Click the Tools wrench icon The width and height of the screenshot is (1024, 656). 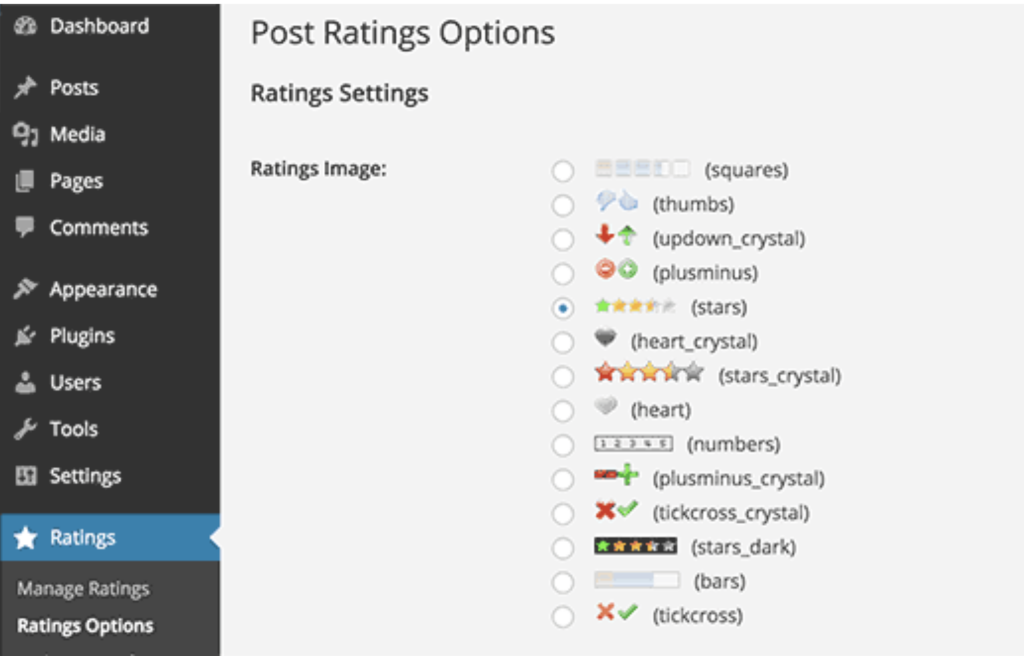coord(25,429)
